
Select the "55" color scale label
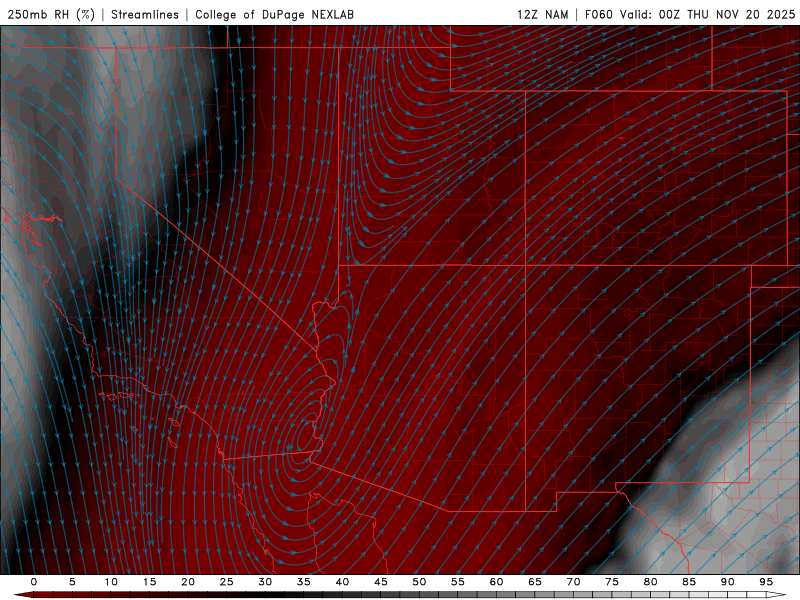(x=457, y=582)
